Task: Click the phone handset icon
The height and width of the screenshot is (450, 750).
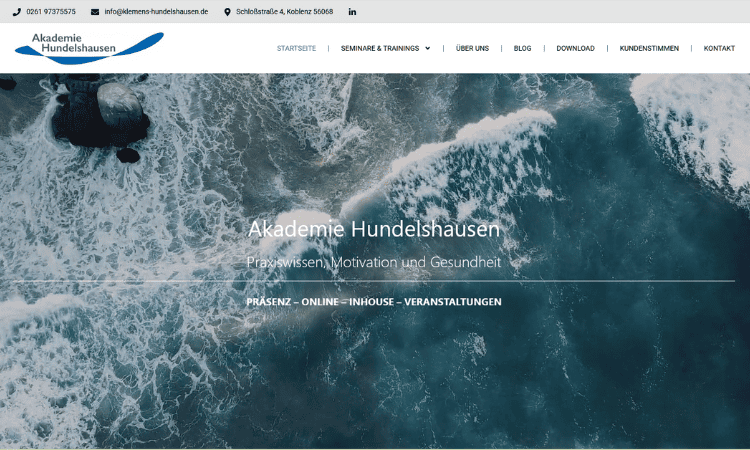Action: [x=17, y=12]
